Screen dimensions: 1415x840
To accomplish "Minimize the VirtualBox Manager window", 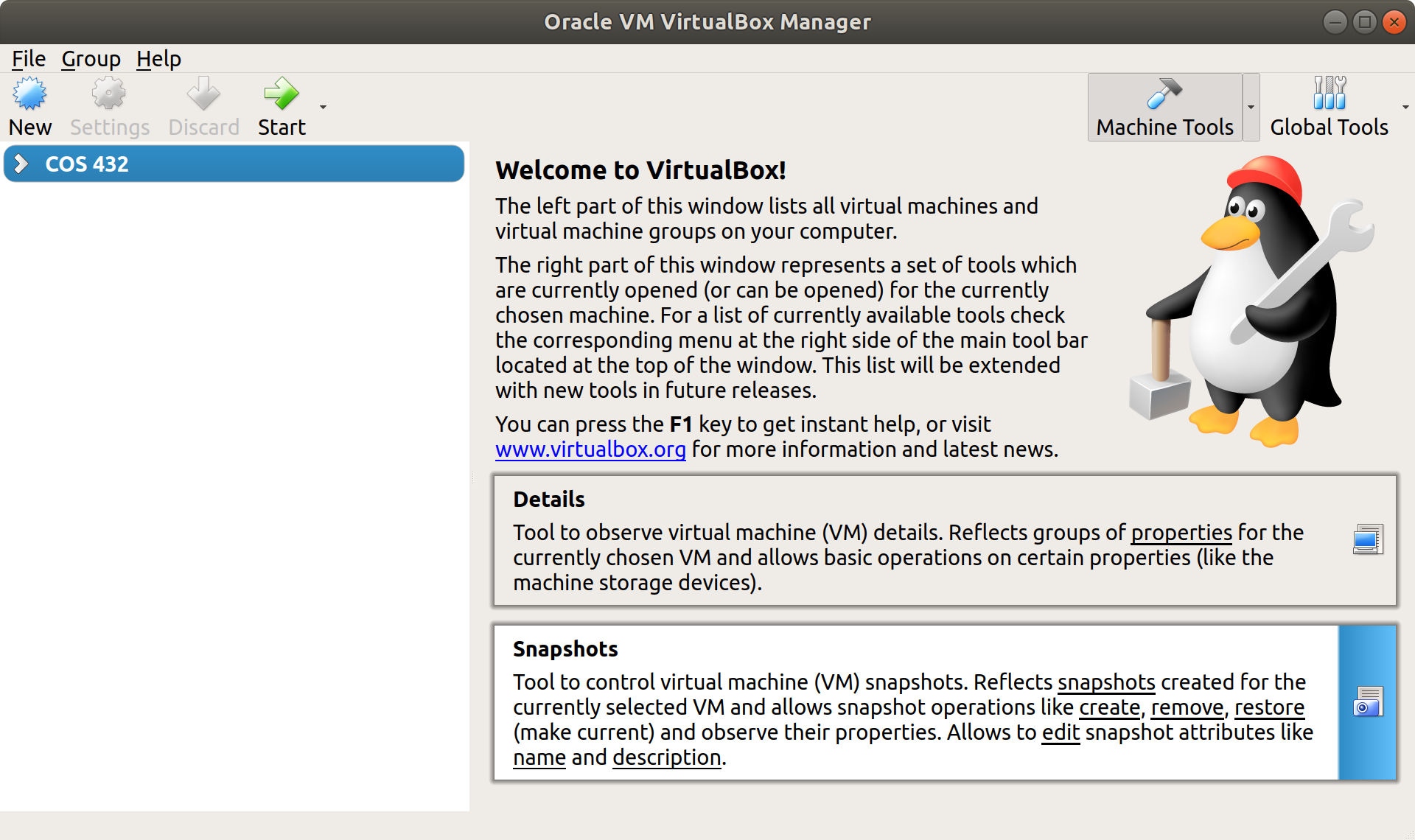I will [1335, 22].
